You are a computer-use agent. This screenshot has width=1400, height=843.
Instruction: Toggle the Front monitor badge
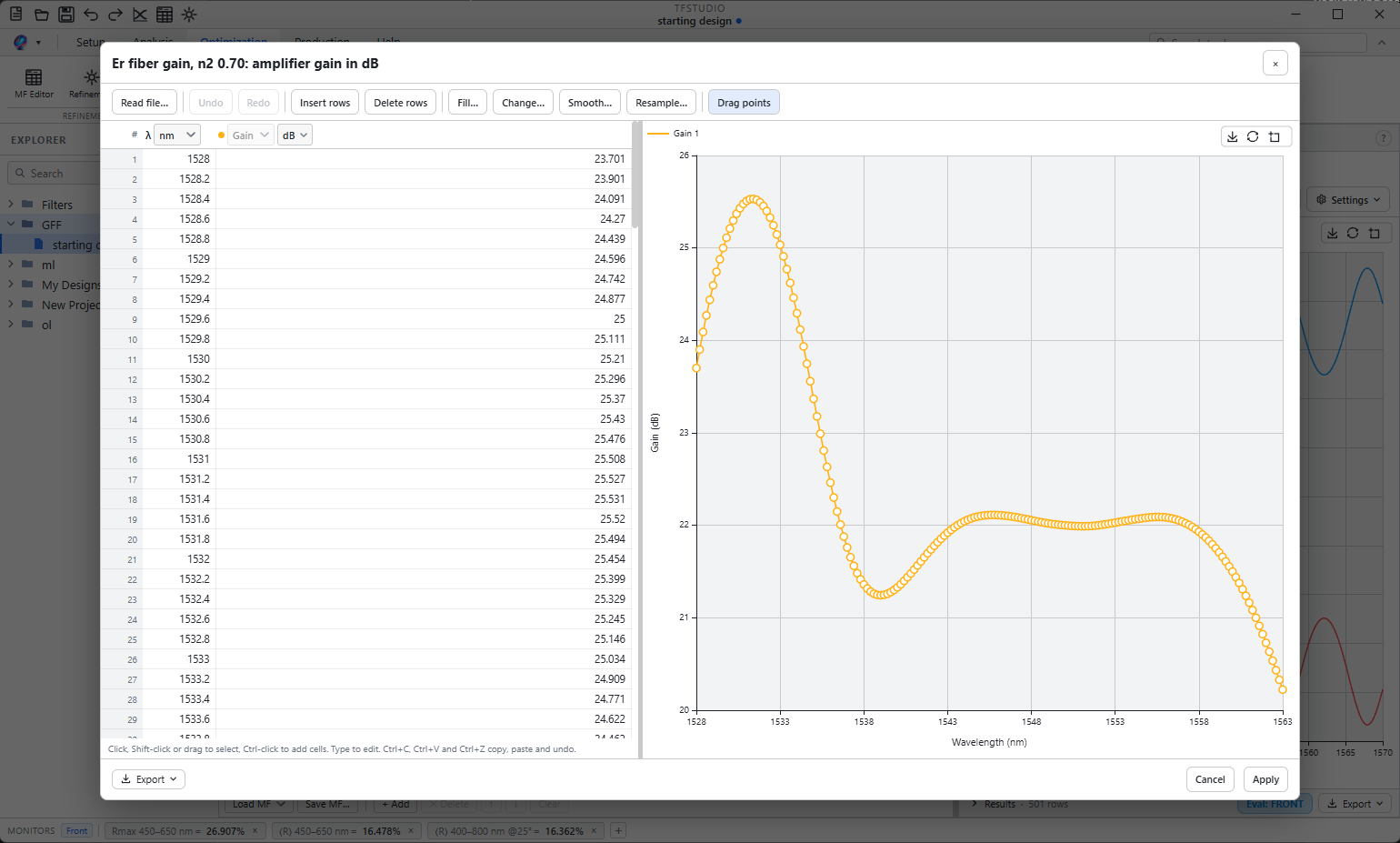(x=77, y=830)
